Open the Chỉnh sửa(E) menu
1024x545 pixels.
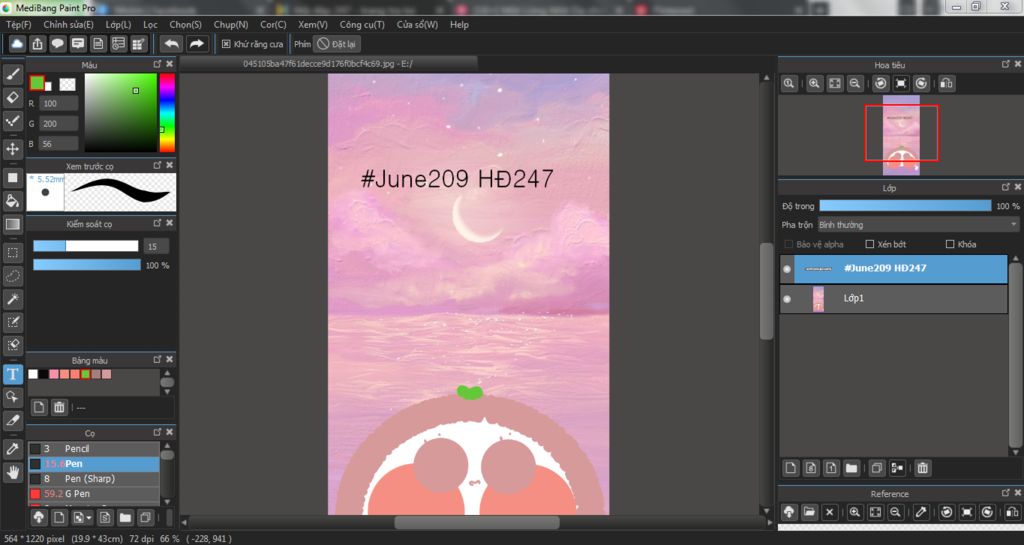click(69, 24)
